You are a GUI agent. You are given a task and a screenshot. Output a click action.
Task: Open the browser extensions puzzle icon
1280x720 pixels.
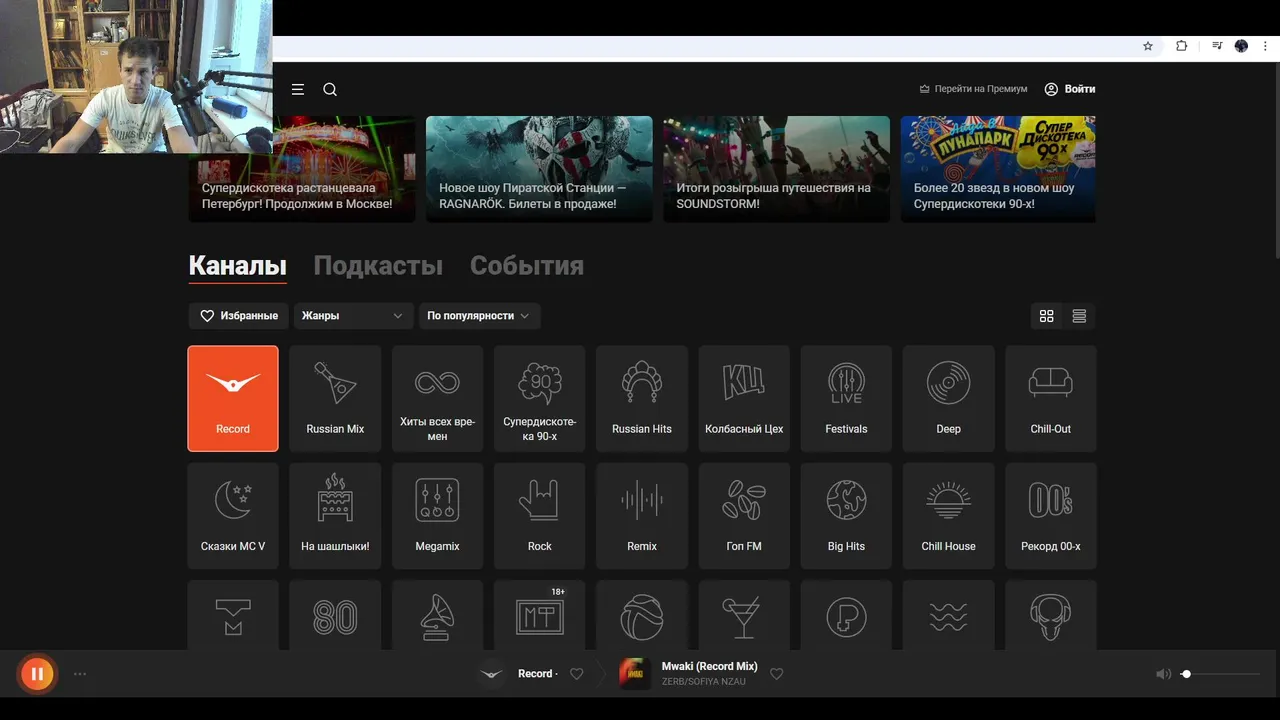pyautogui.click(x=1181, y=46)
